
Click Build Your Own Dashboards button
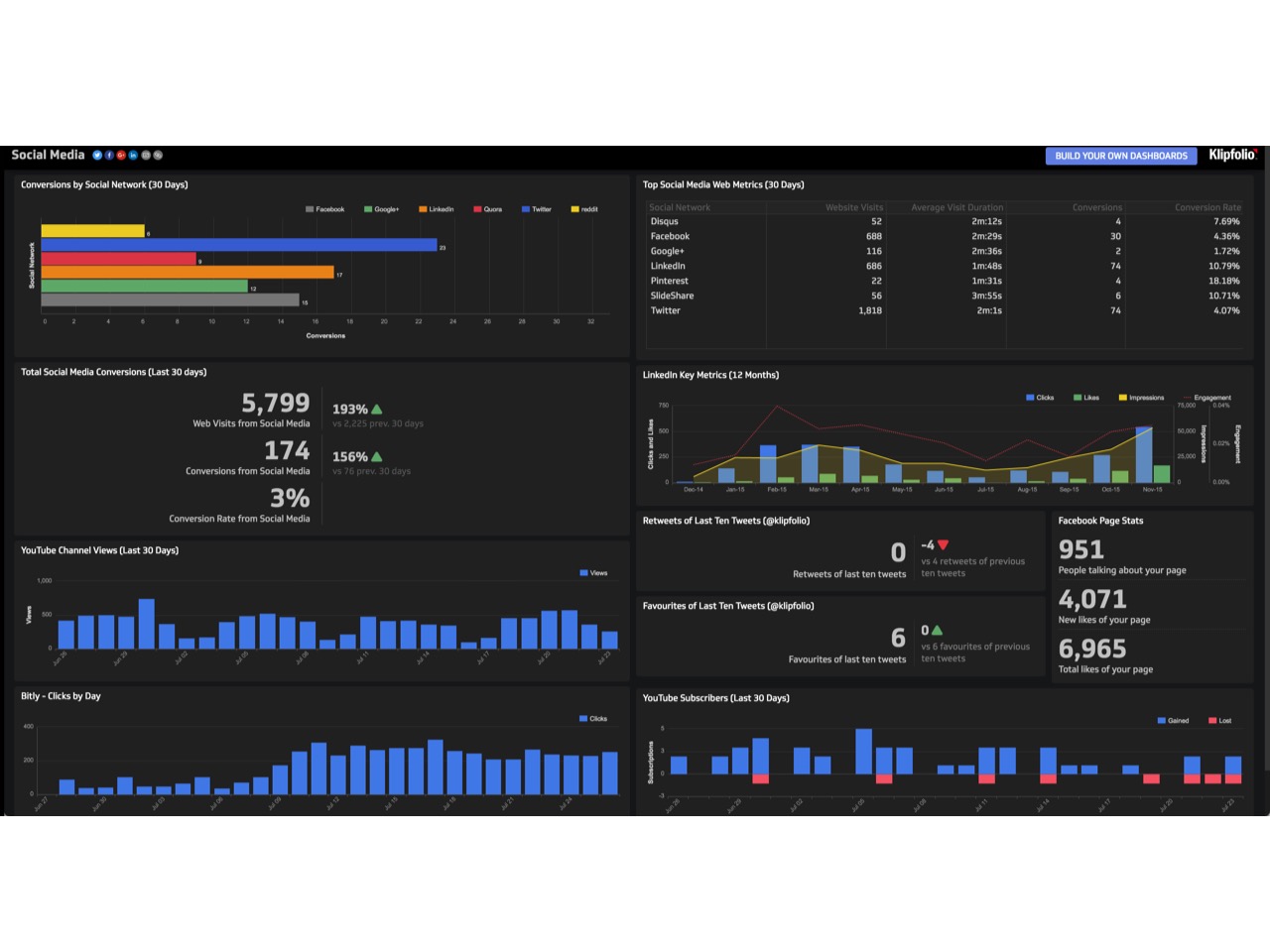coord(1121,156)
